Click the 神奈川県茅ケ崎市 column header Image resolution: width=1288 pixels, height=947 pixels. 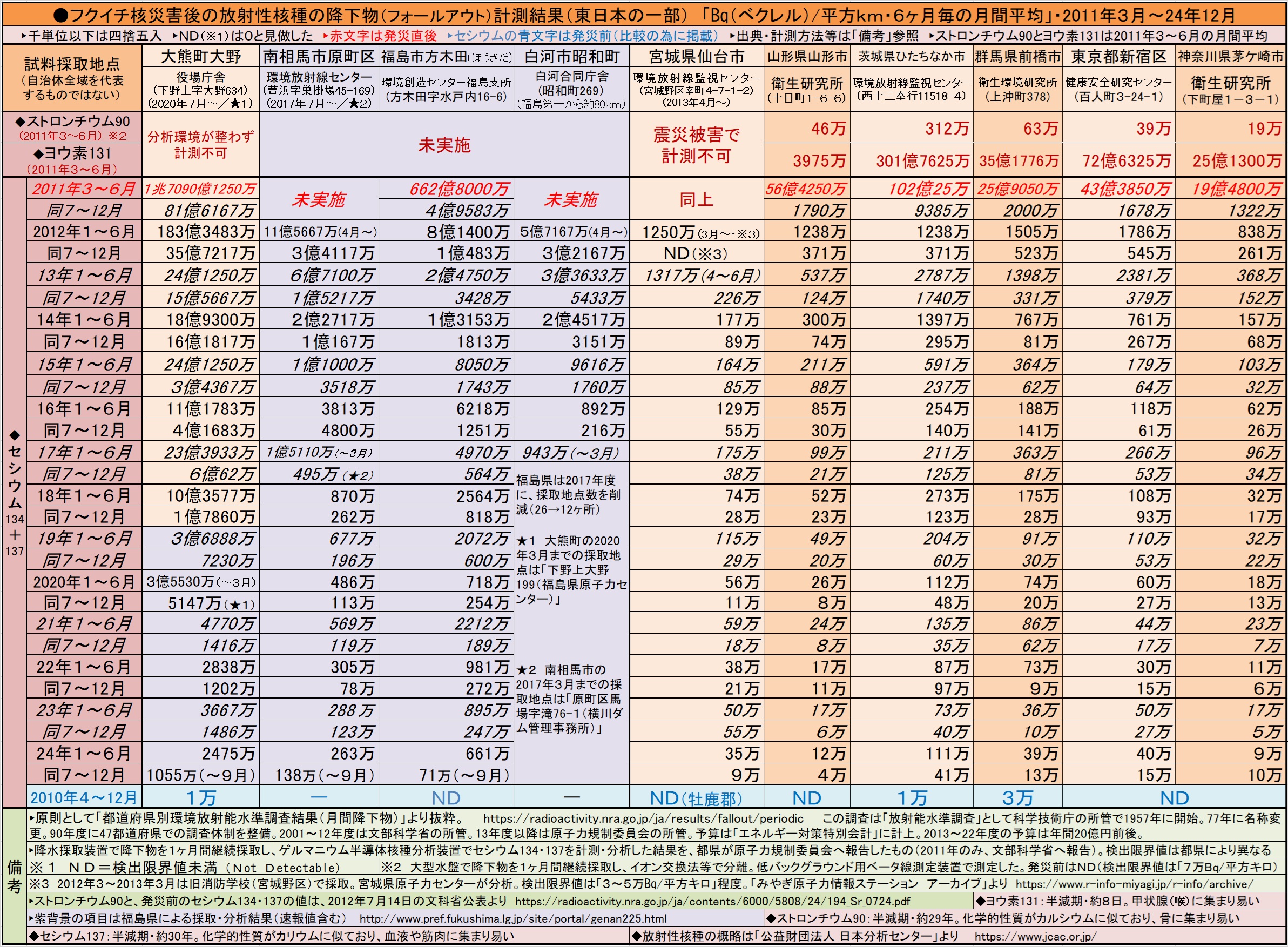point(1230,56)
